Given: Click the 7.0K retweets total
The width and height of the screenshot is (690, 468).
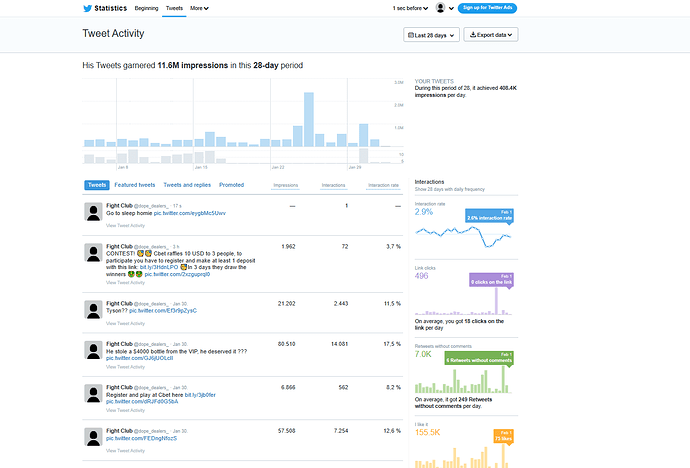Looking at the screenshot, I should 423,354.
